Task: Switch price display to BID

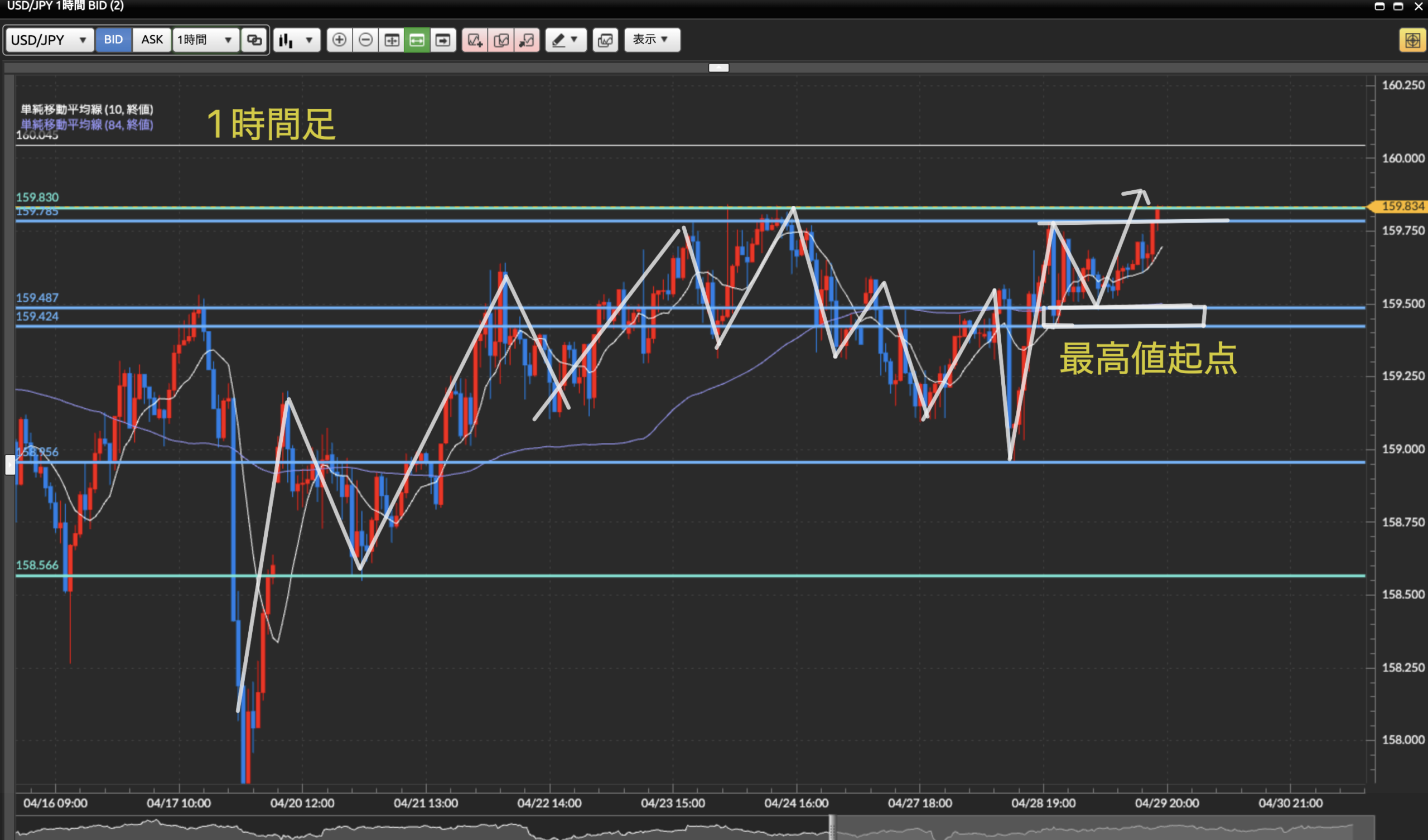Action: tap(113, 40)
